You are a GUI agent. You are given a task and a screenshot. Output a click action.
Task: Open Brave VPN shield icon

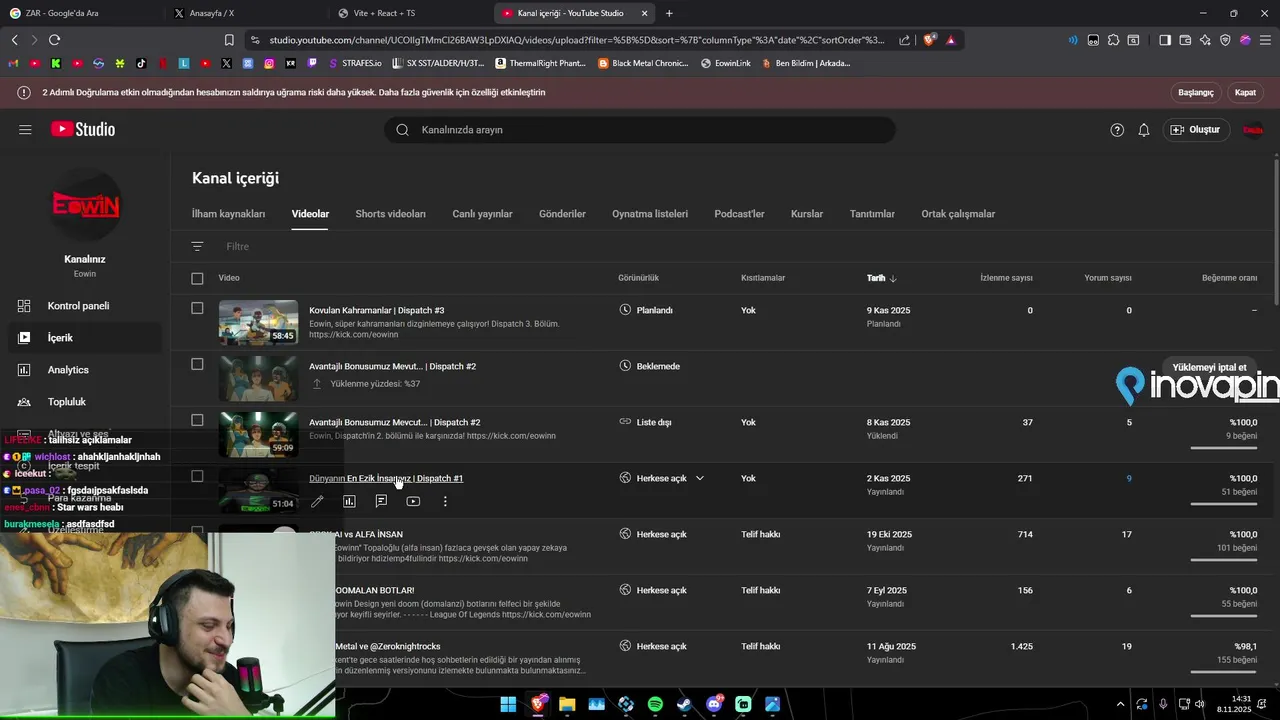click(1225, 40)
